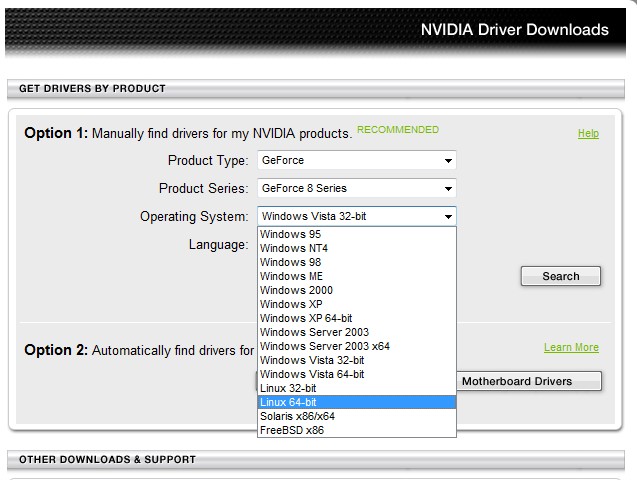Viewport: 637px width, 480px height.
Task: Open the Product Type dropdown
Action: click(357, 160)
